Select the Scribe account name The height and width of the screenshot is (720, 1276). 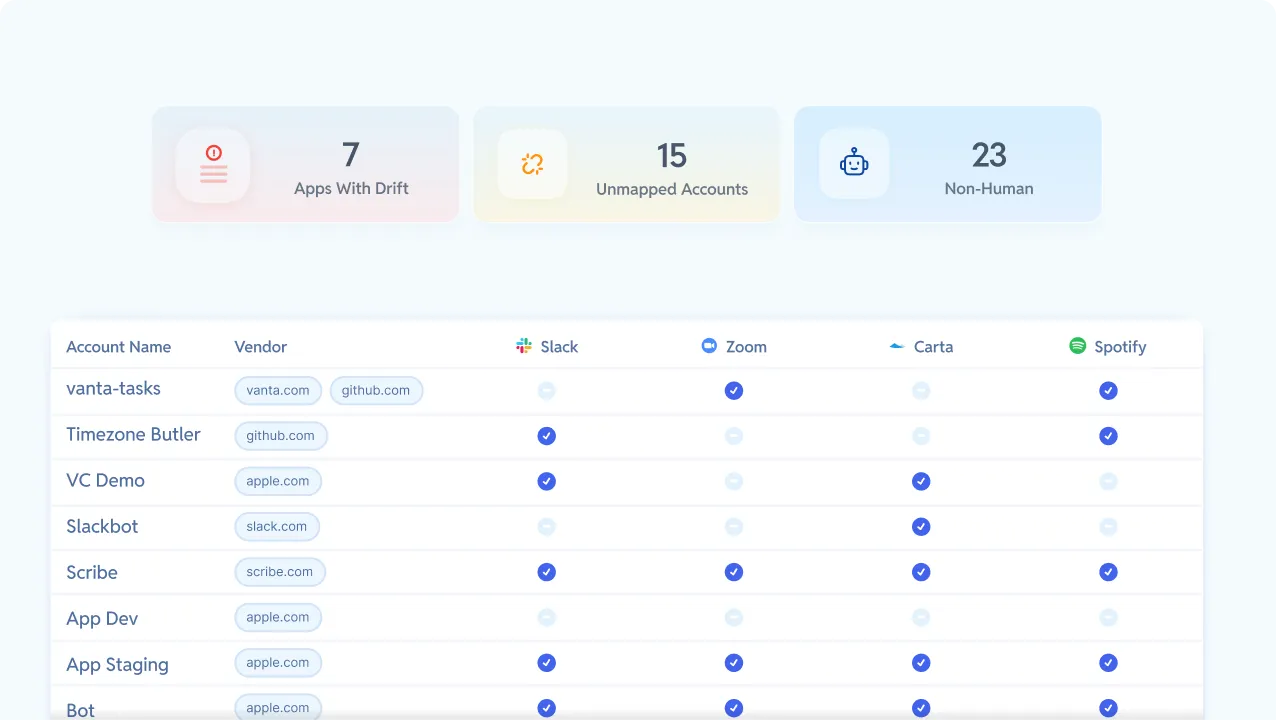(x=92, y=572)
